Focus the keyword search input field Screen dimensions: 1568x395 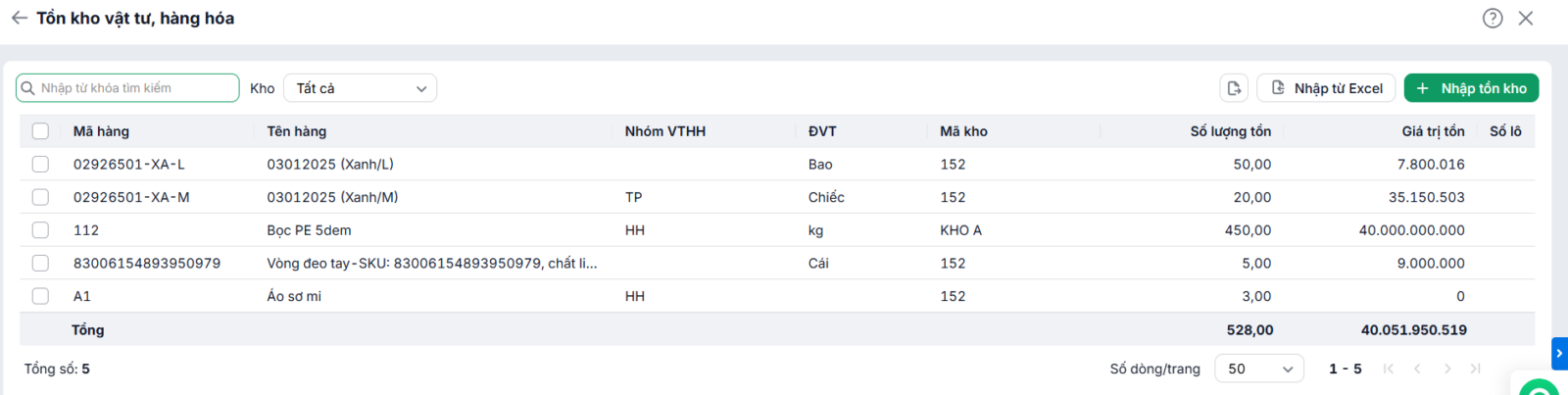point(127,88)
